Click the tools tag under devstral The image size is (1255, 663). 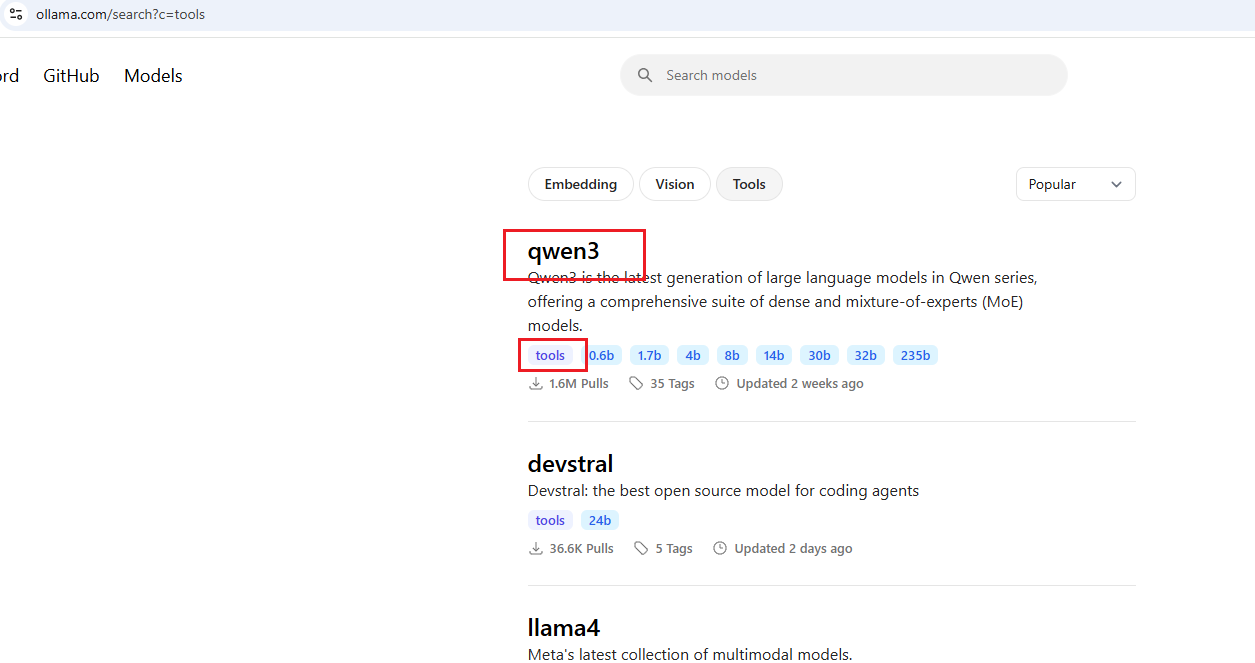point(550,520)
